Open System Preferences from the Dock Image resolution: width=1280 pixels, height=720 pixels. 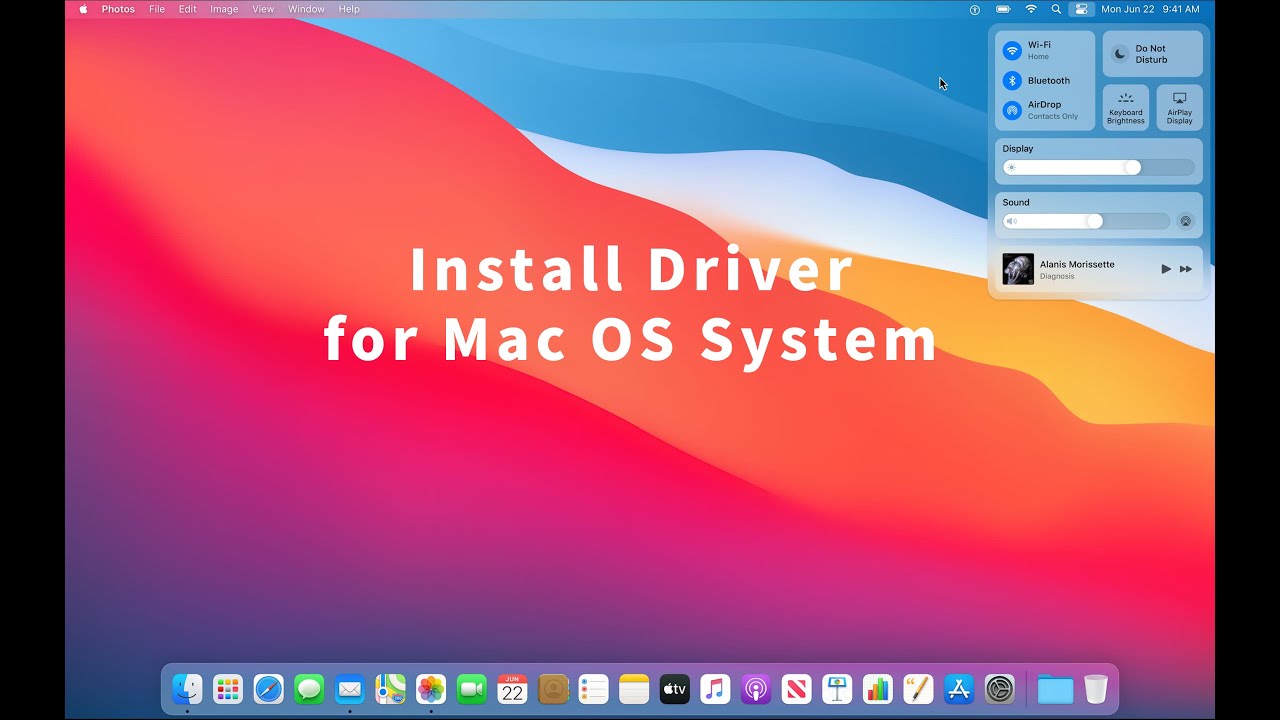point(1001,689)
